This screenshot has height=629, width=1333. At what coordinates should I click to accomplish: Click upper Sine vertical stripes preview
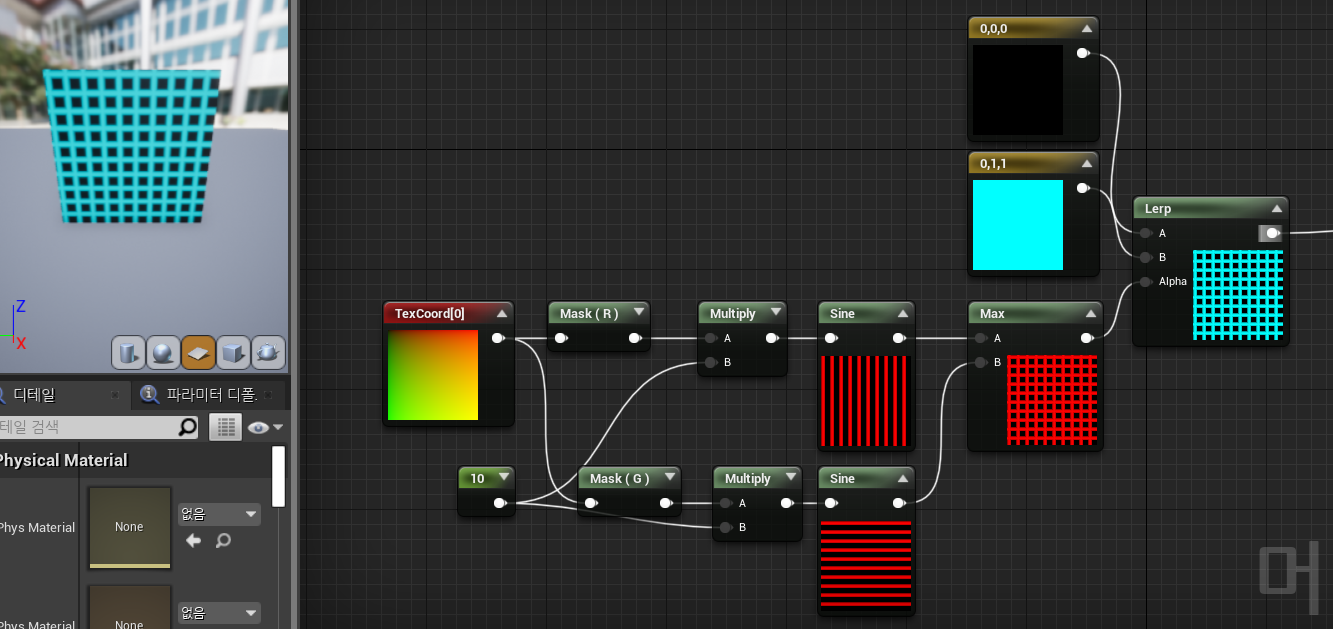pyautogui.click(x=866, y=400)
